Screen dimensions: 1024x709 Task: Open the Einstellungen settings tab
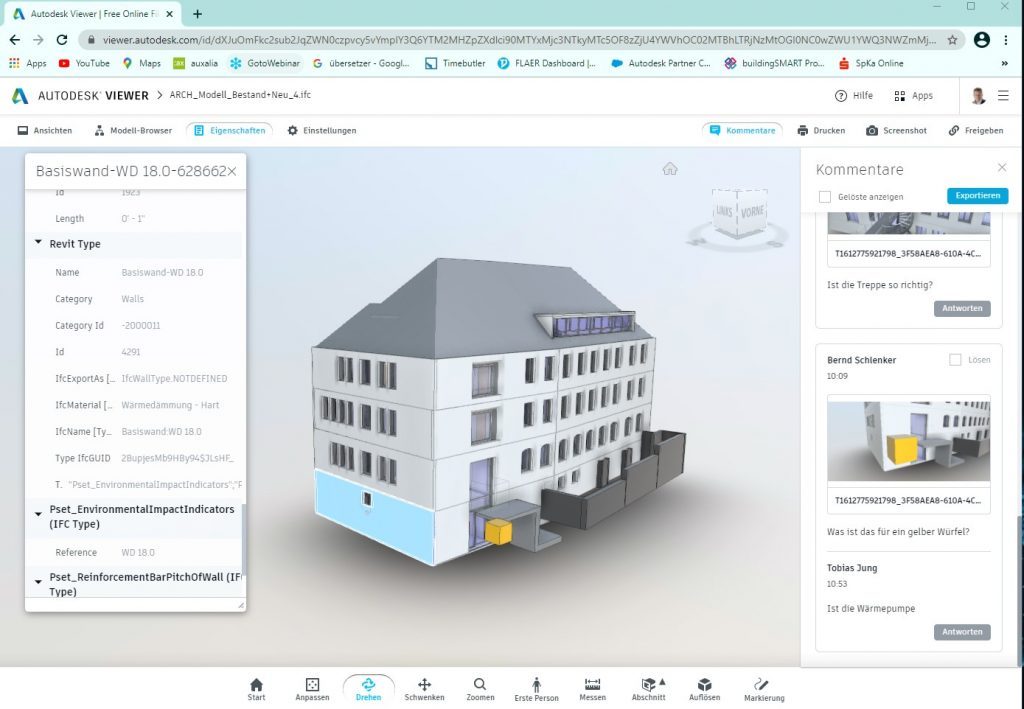coord(321,130)
